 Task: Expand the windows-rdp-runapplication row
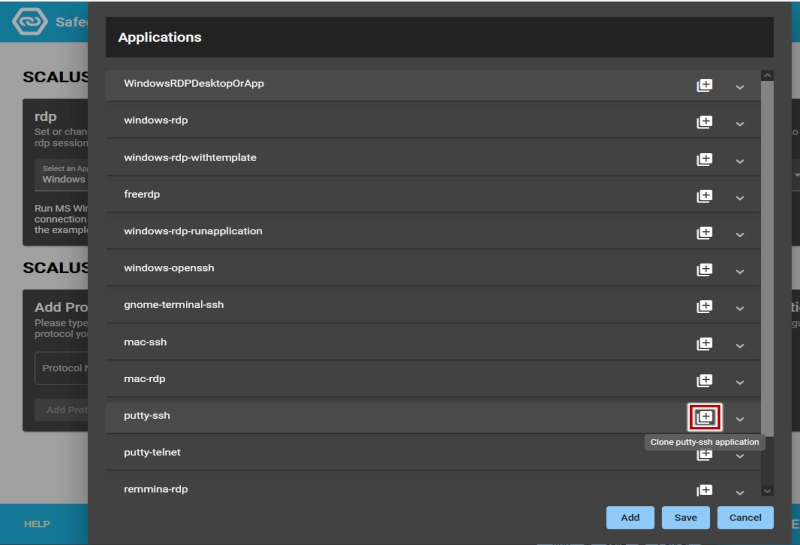[x=739, y=235]
